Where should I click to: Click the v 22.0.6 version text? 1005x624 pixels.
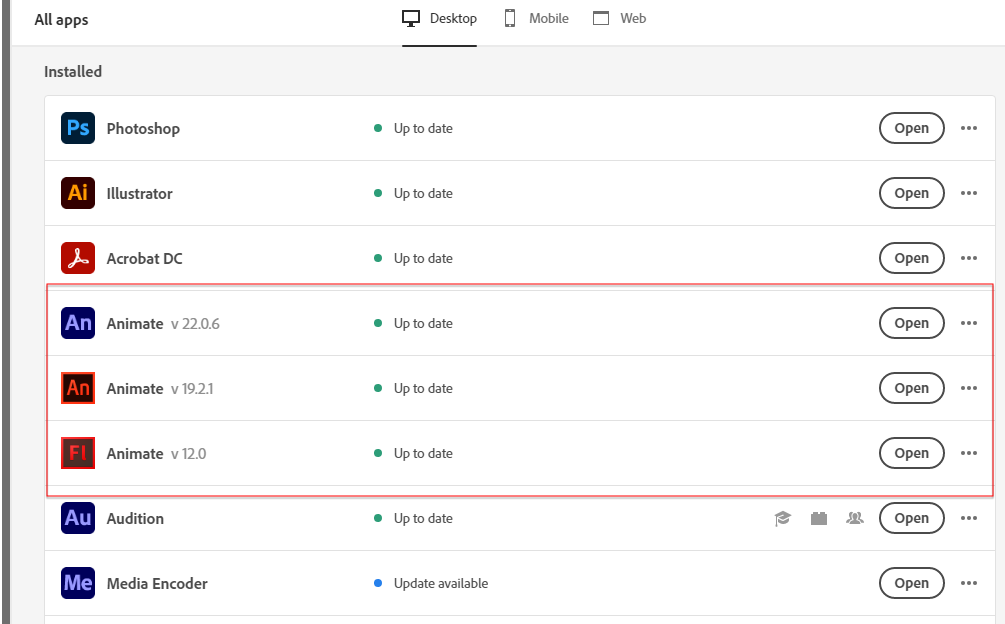coord(195,324)
